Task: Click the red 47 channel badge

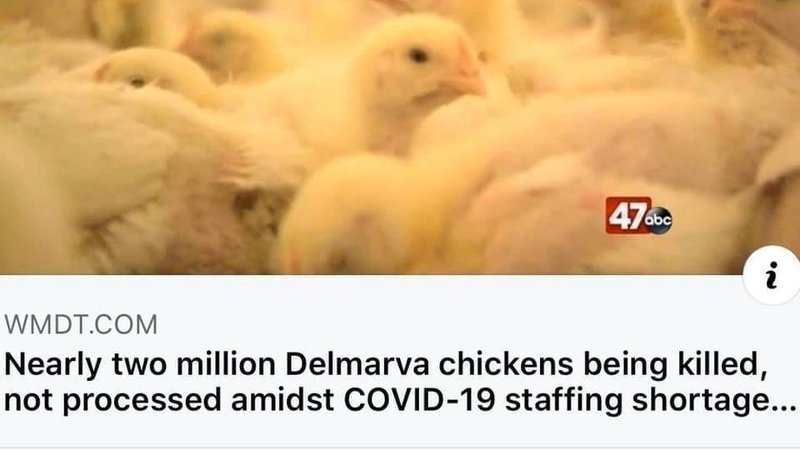Action: tap(628, 215)
